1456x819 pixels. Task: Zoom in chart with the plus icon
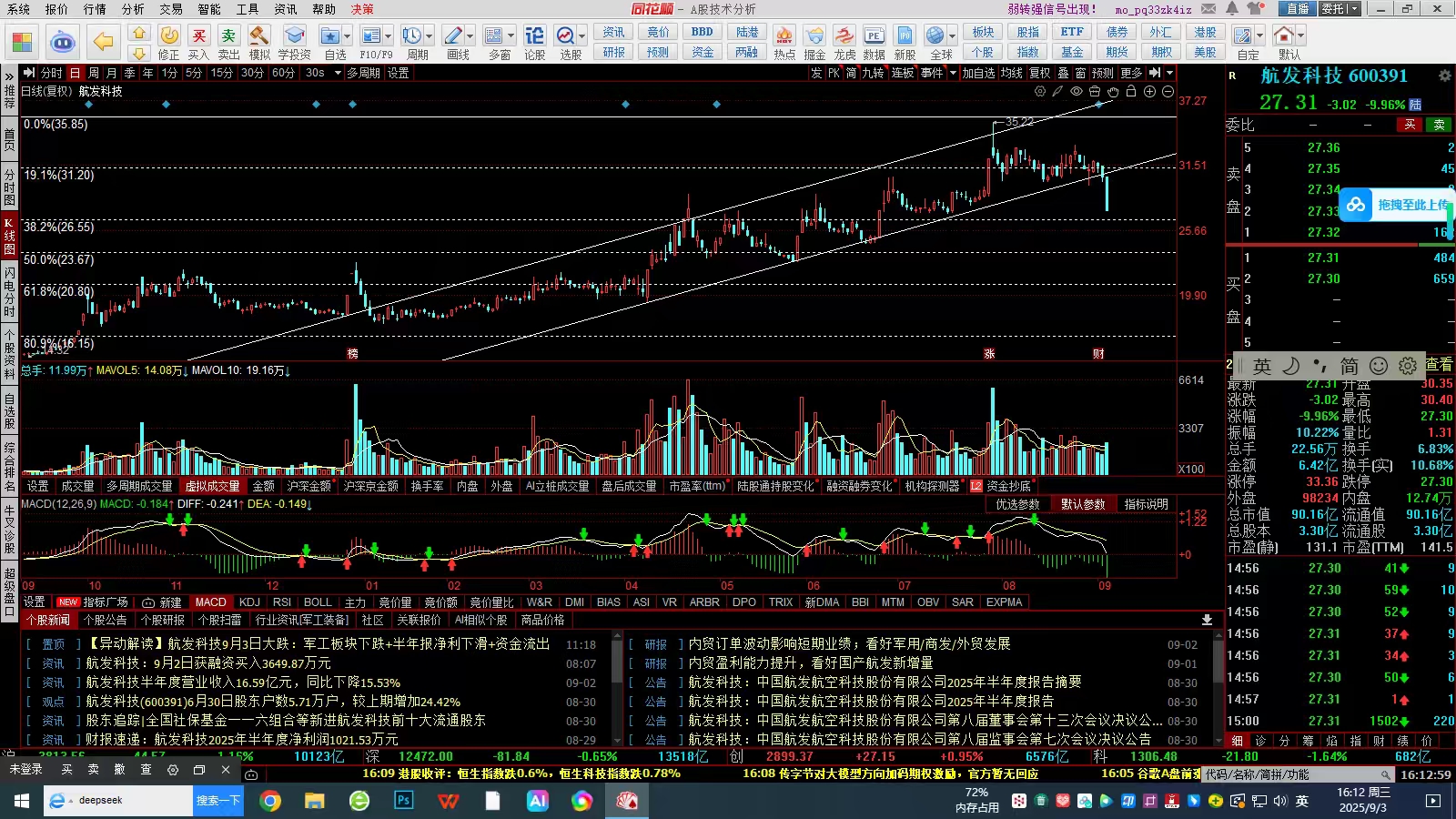pos(1149,91)
